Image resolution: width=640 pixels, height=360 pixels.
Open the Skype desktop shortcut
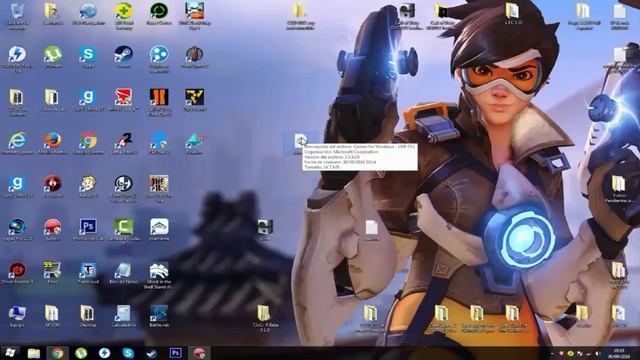tap(88, 57)
